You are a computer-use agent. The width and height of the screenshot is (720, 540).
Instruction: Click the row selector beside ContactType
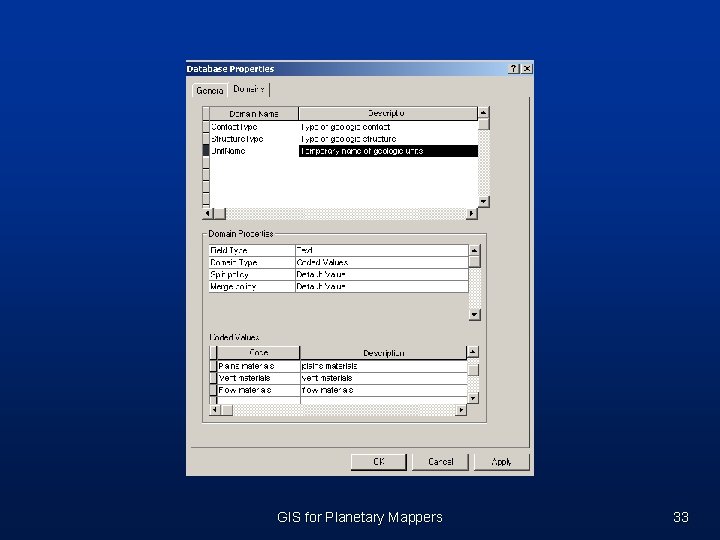206,127
